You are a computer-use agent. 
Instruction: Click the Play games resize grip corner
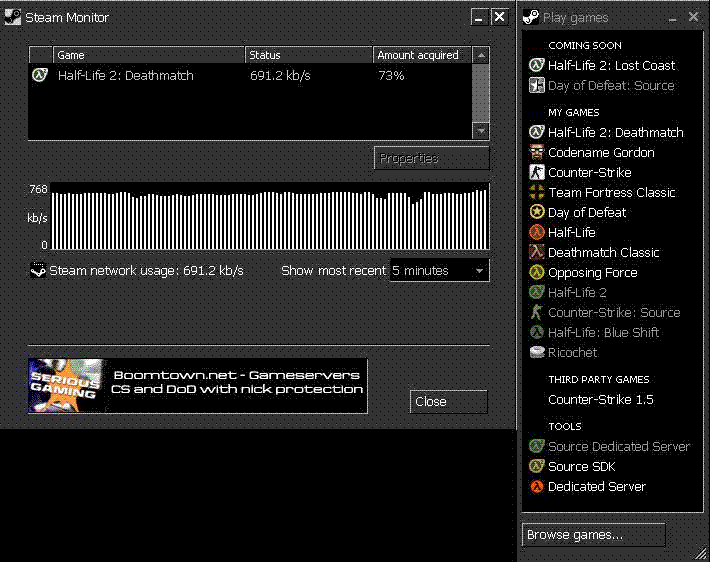tap(700, 552)
